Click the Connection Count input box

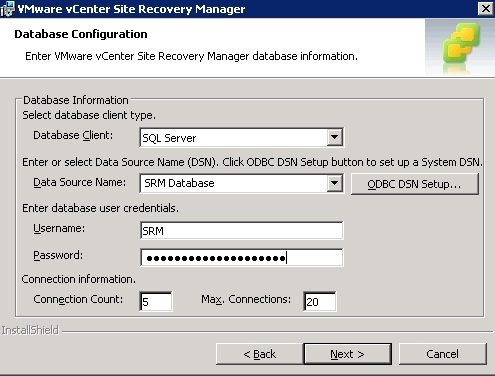pyautogui.click(x=156, y=301)
